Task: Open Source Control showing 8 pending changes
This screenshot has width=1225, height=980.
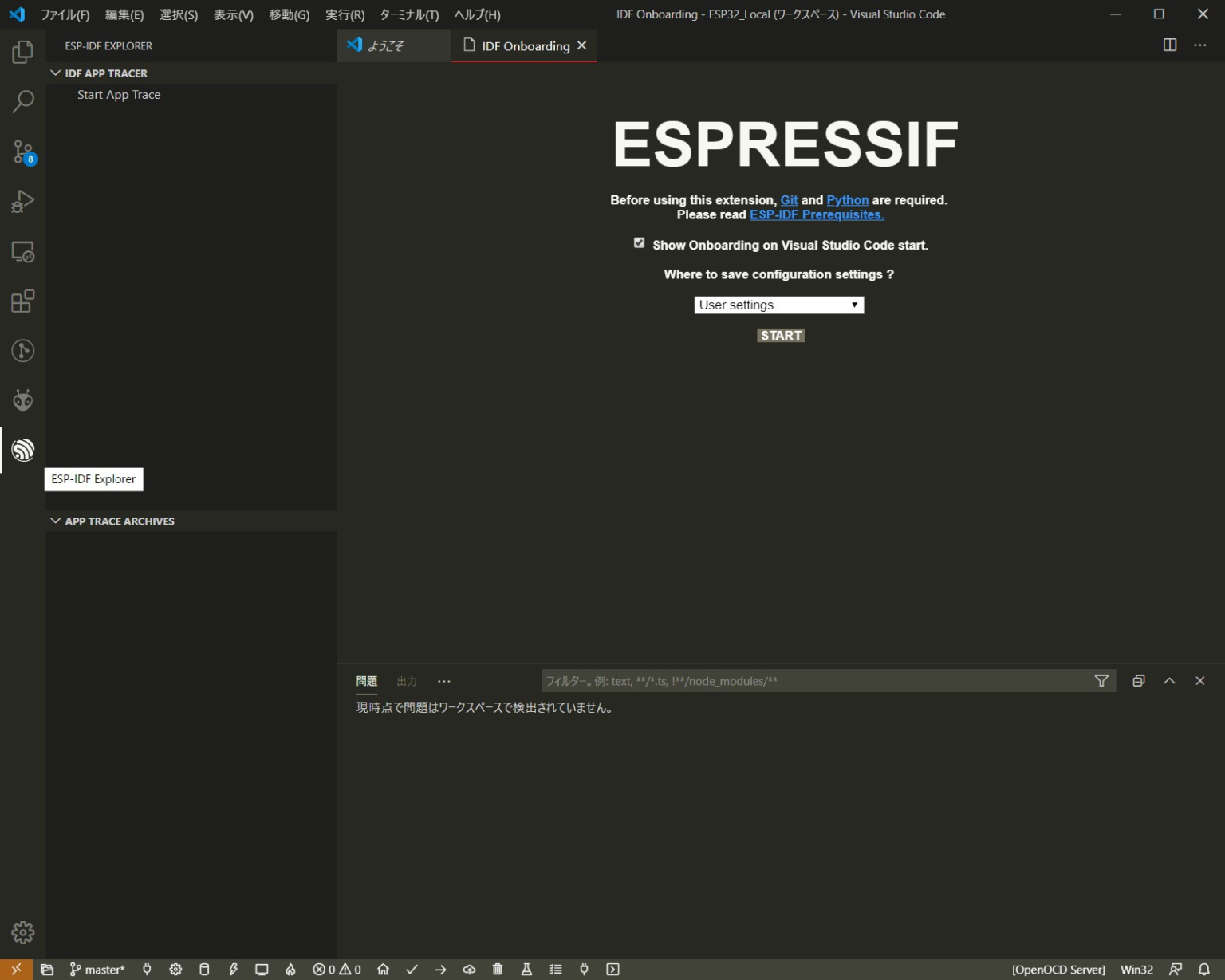Action: click(23, 152)
